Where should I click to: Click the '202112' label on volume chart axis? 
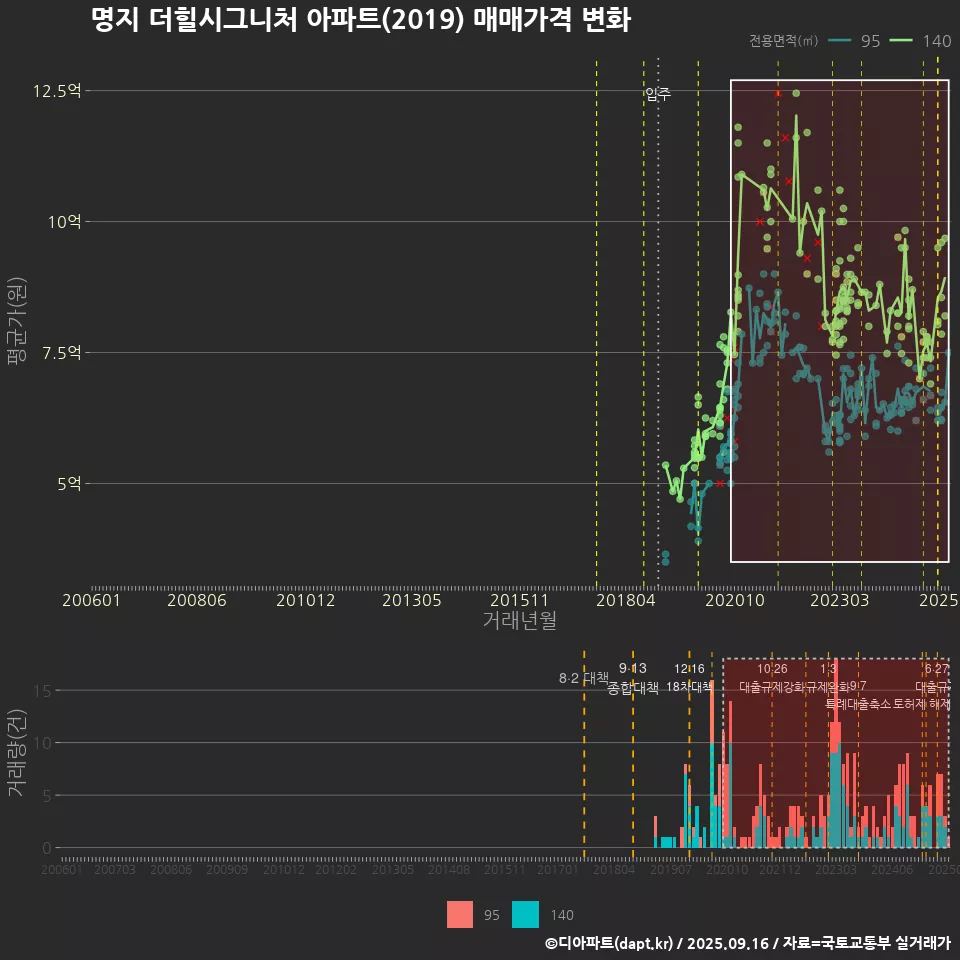point(780,869)
